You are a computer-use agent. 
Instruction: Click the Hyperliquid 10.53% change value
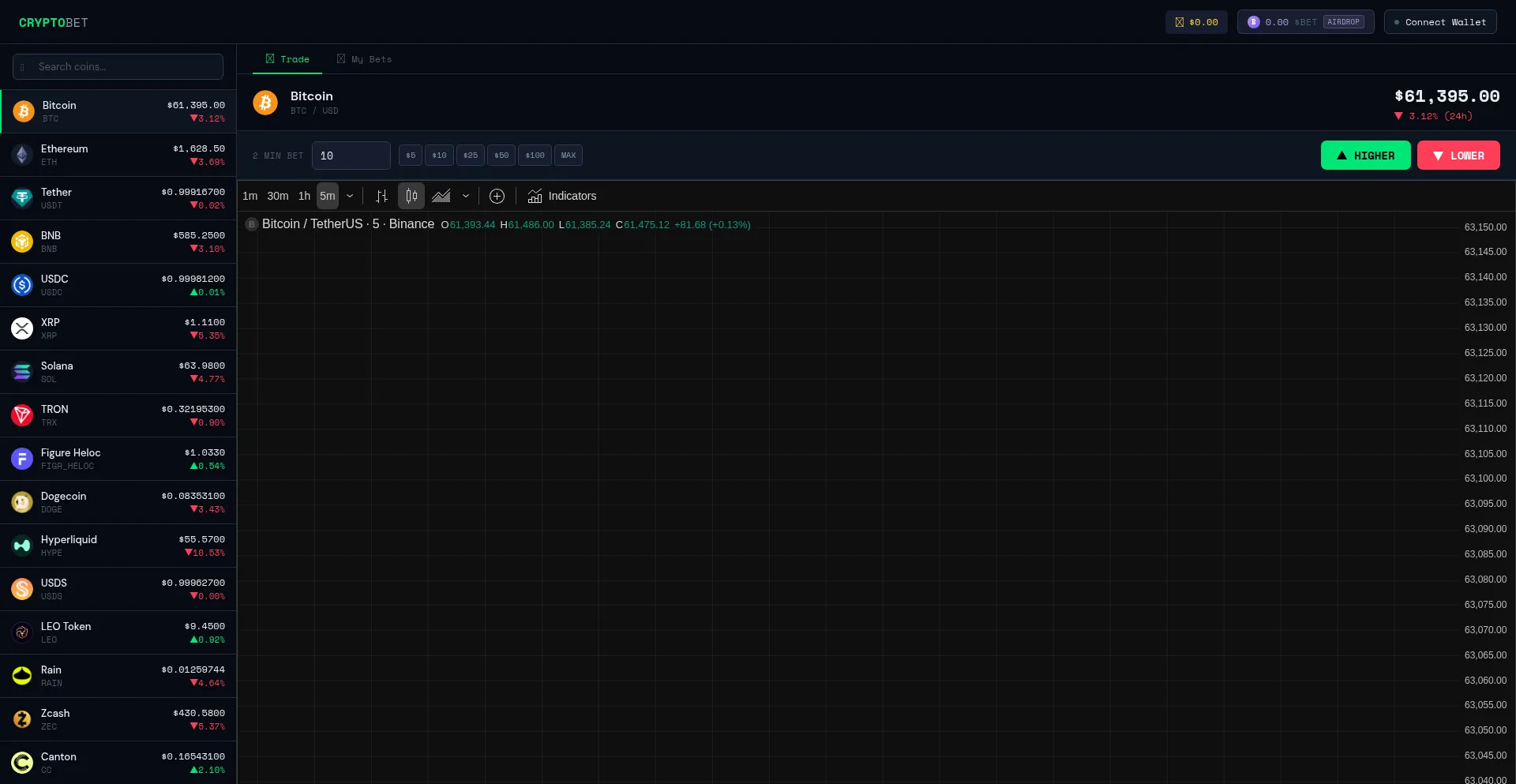205,553
